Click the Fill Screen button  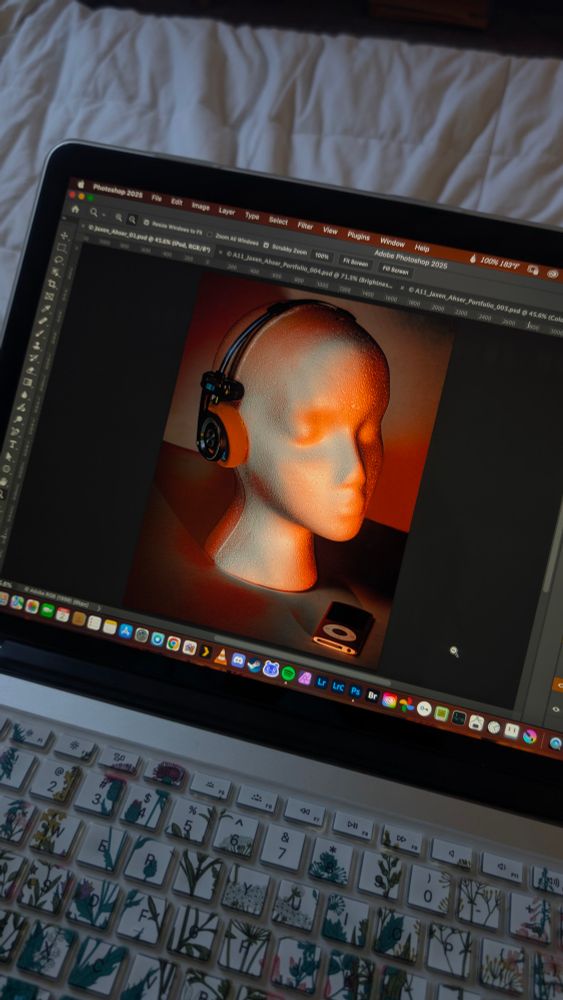point(395,270)
